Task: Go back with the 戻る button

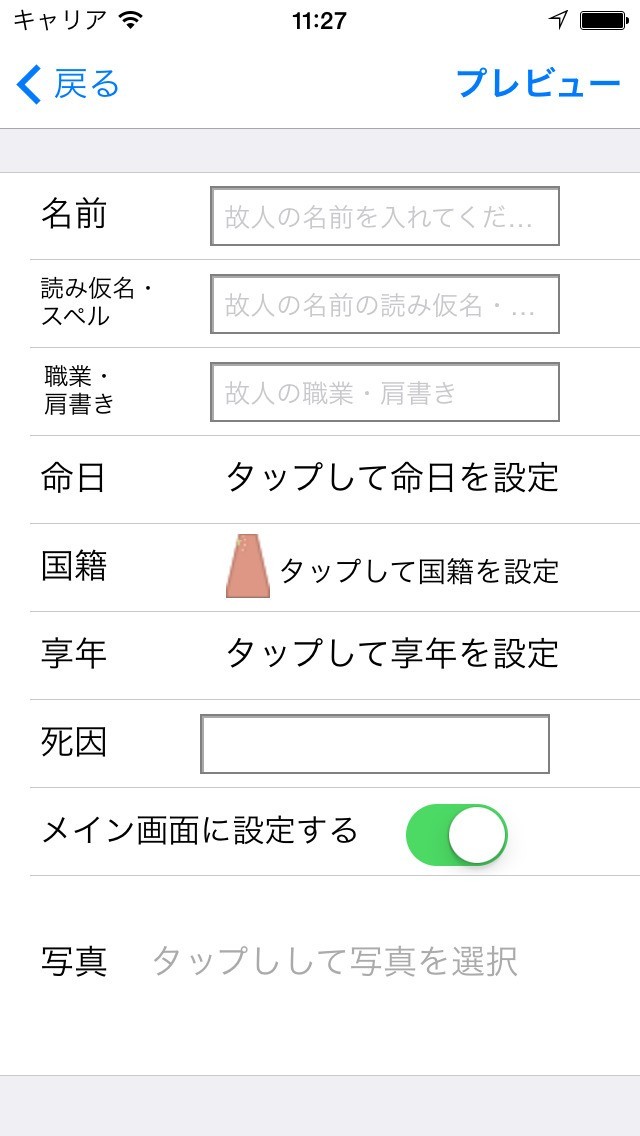Action: (85, 85)
